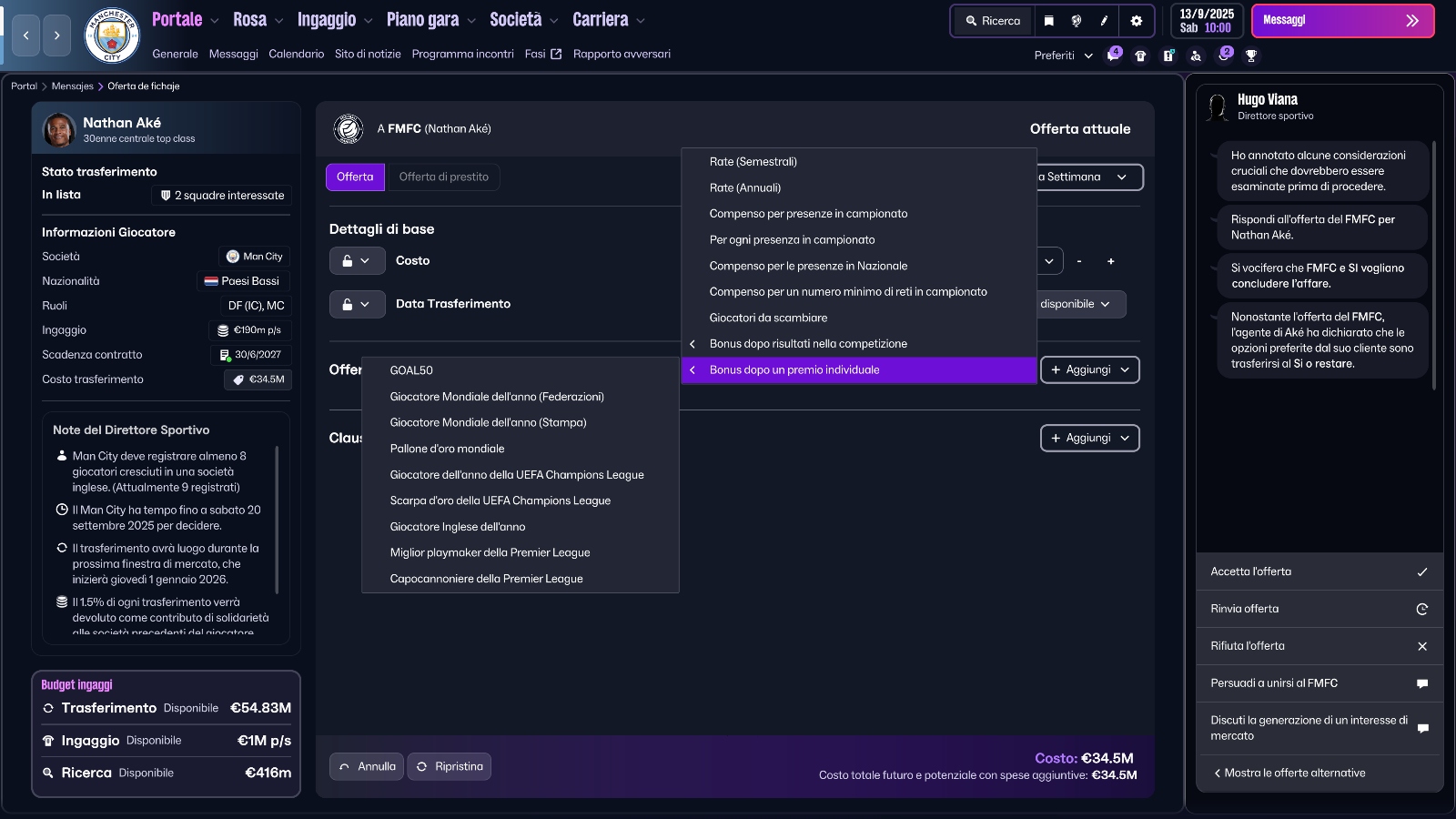Open the settings gear icon in the top bar
Image resolution: width=1456 pixels, height=819 pixels.
[1137, 21]
